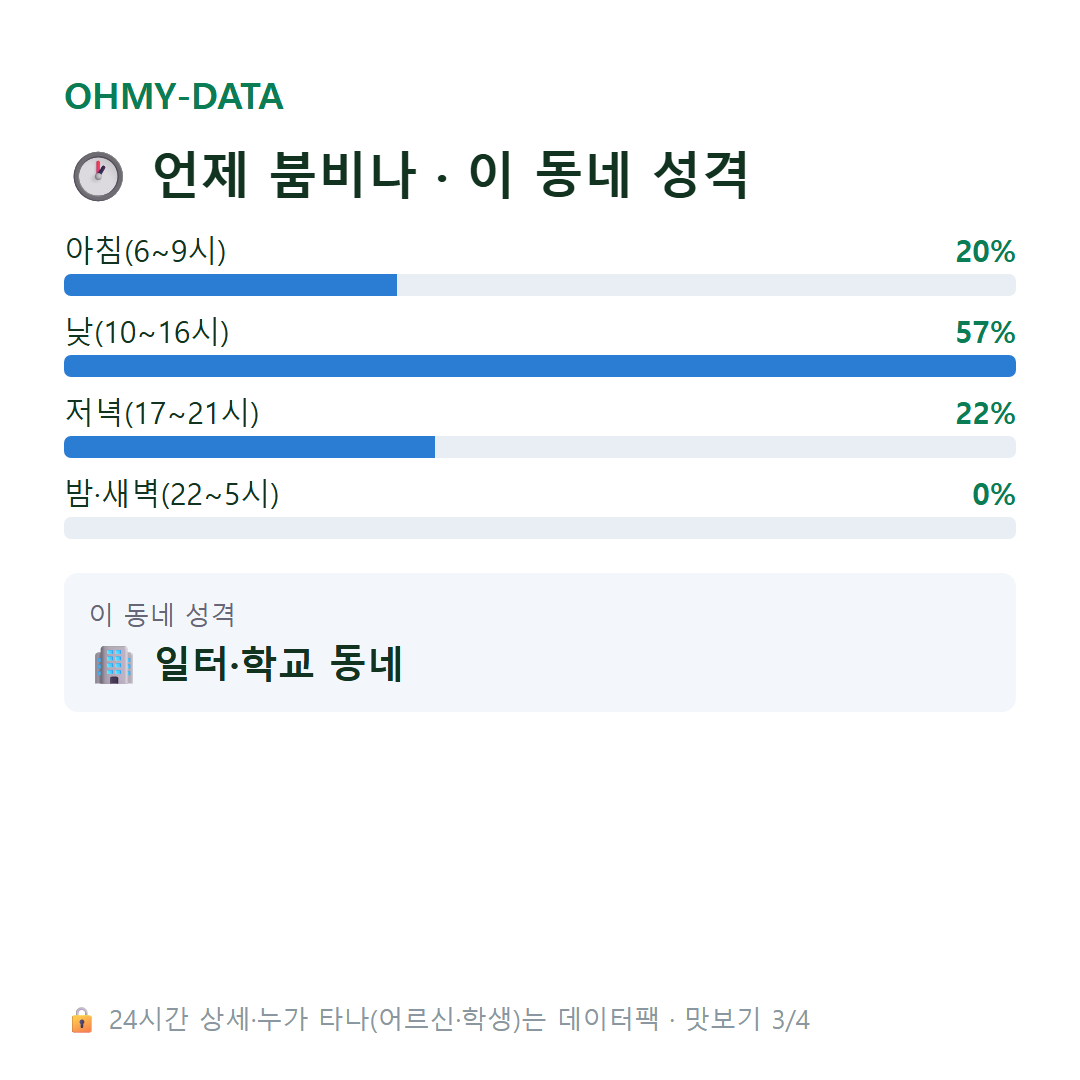
Task: Click the empty 밤·새벽 progress bar
Action: coord(540,528)
